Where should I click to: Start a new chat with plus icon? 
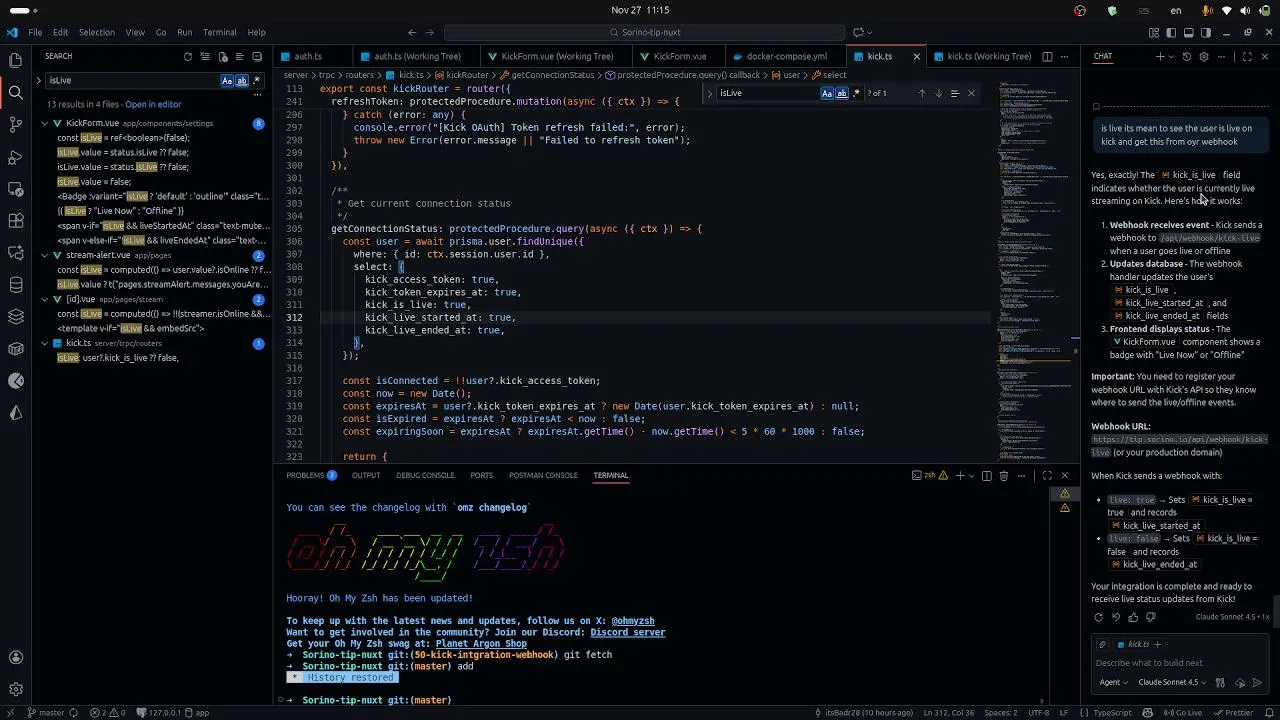tap(1160, 57)
